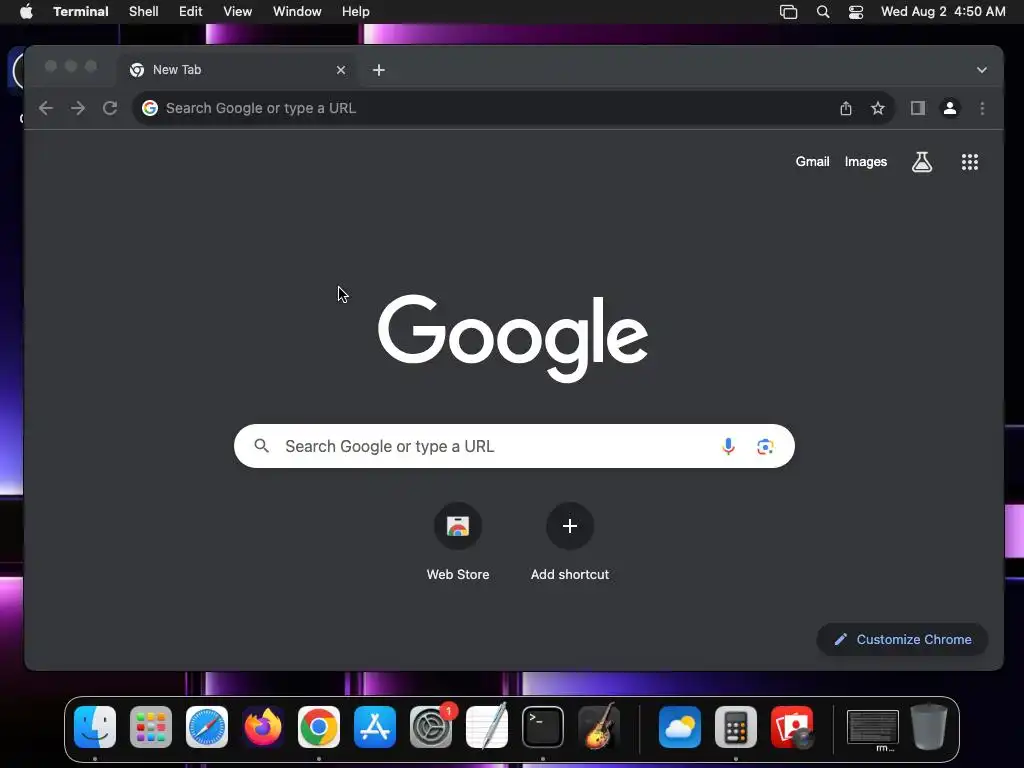Open the View menu
The height and width of the screenshot is (768, 1024).
238,12
